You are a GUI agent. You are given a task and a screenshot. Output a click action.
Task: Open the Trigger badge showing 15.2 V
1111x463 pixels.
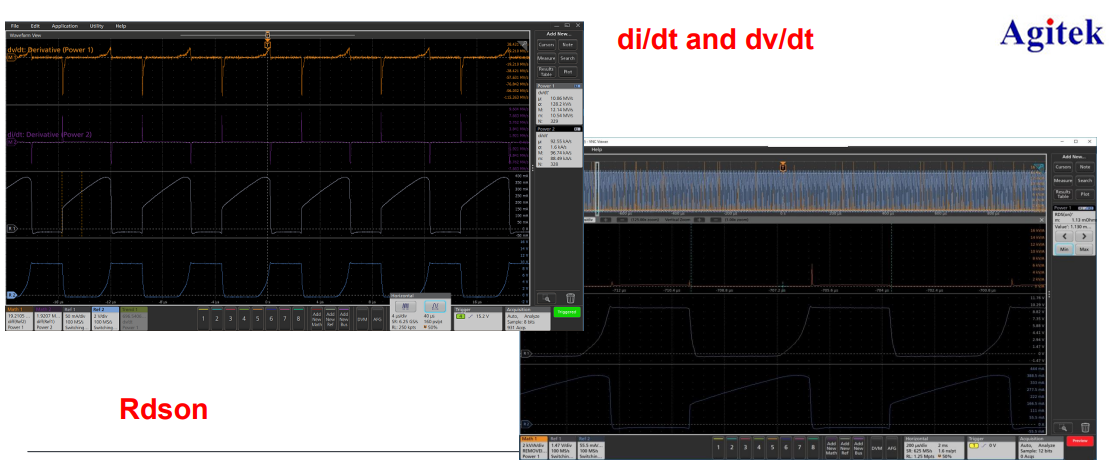pos(478,318)
